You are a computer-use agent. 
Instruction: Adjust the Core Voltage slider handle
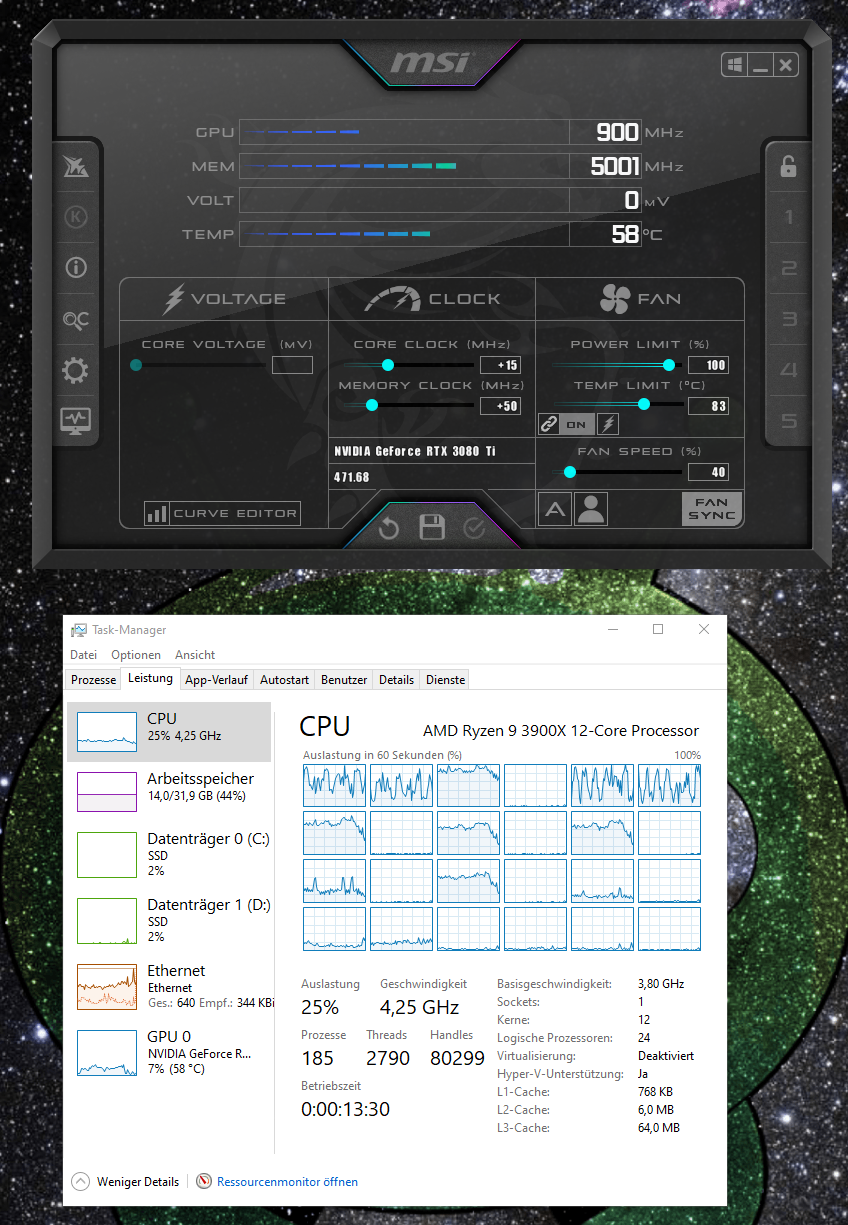pyautogui.click(x=136, y=365)
